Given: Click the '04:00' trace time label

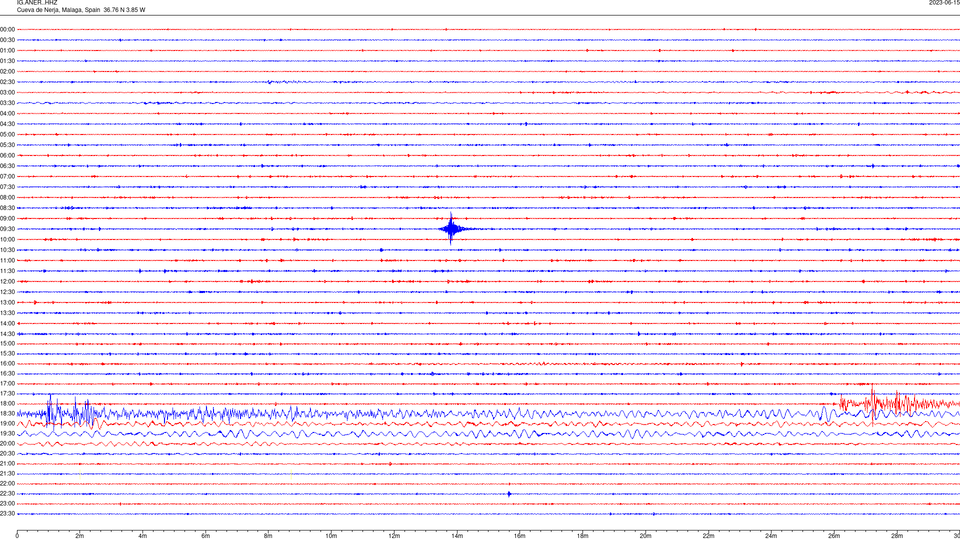Looking at the screenshot, I should tap(7, 113).
